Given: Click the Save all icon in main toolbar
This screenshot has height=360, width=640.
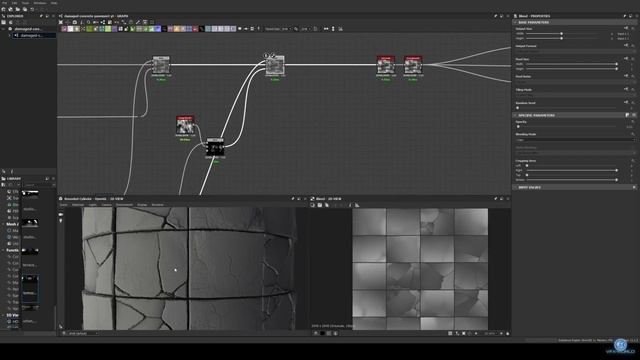Looking at the screenshot, I should [x=25, y=9].
